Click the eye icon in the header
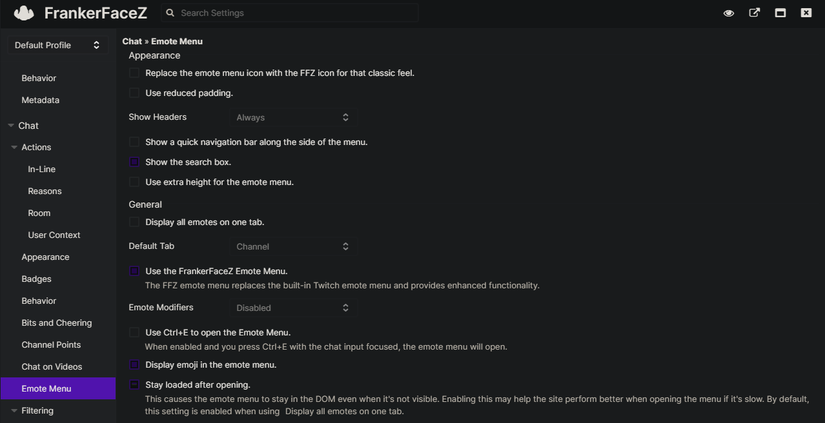This screenshot has width=825, height=423. tap(728, 13)
